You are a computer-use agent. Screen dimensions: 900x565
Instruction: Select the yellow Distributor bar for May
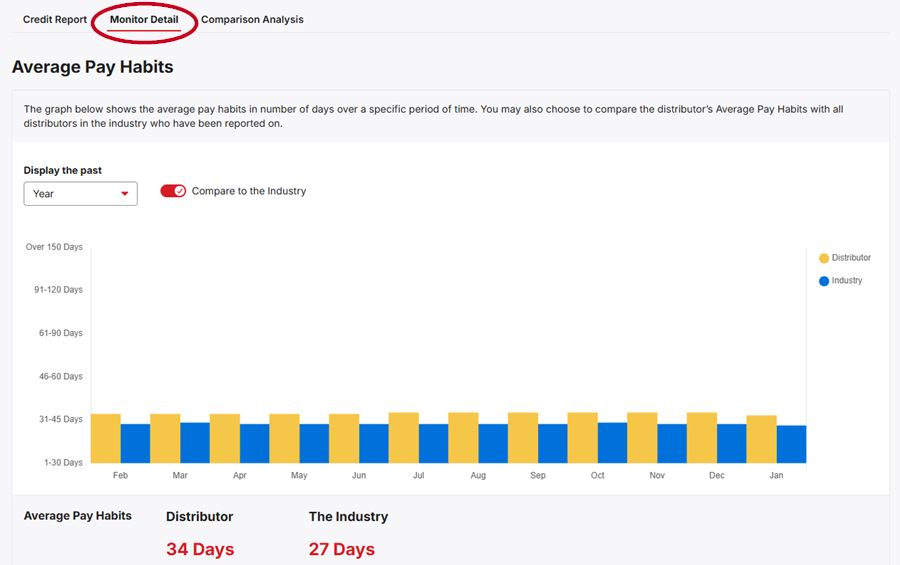(x=284, y=438)
